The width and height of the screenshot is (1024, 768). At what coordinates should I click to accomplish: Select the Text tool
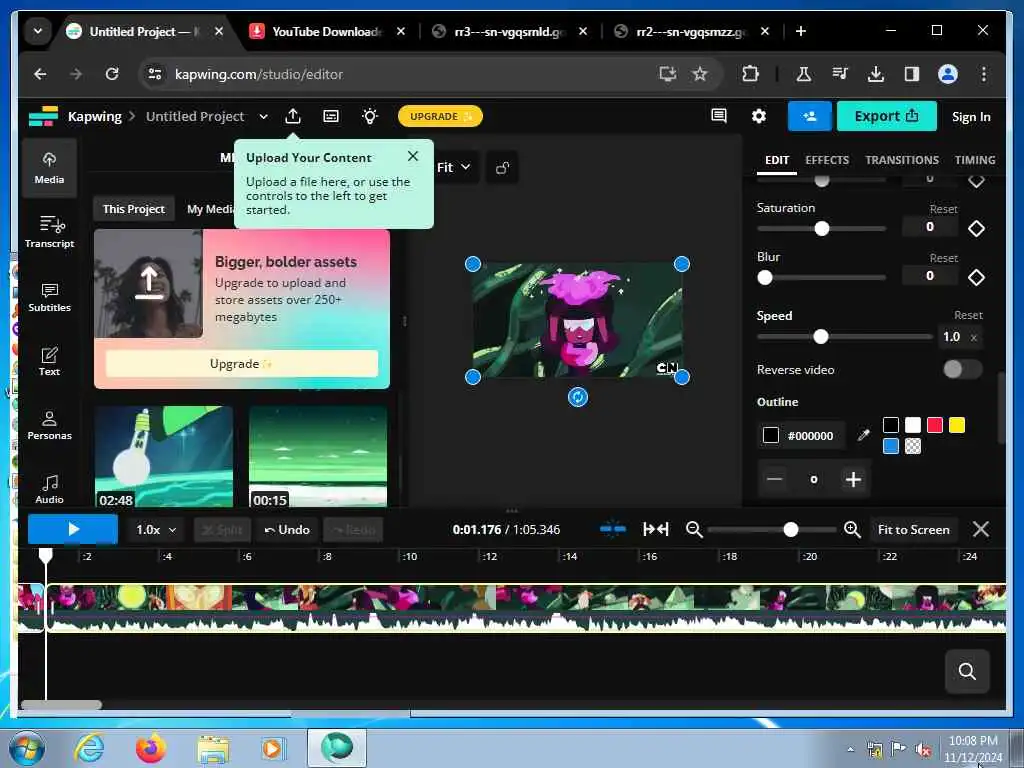pyautogui.click(x=49, y=360)
